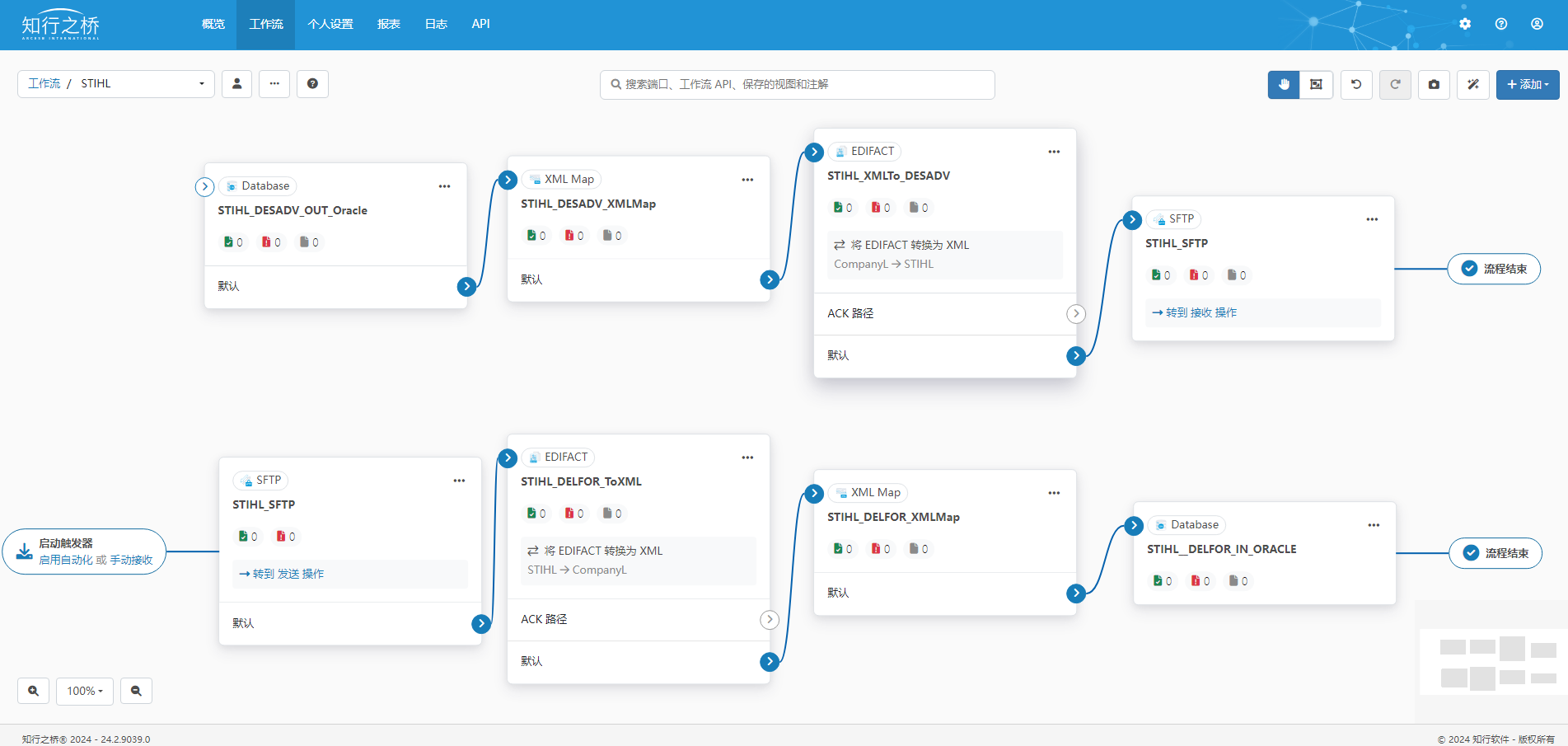Open options menu of top STIHL_SFTP connector
The height and width of the screenshot is (746, 1568).
point(1373,219)
